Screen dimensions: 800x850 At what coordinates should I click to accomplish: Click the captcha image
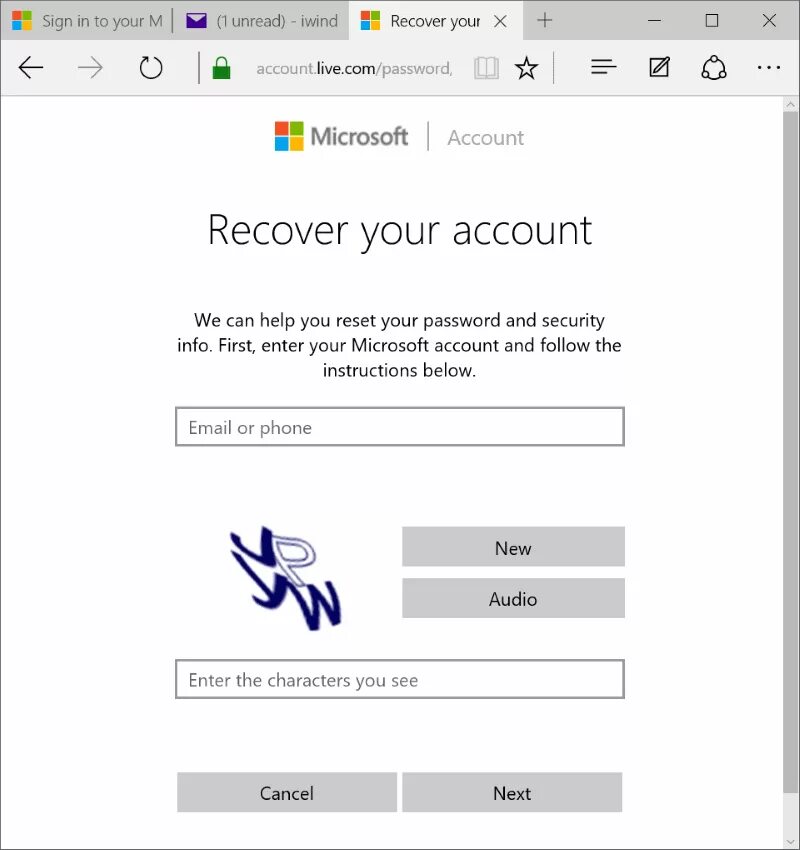(286, 578)
